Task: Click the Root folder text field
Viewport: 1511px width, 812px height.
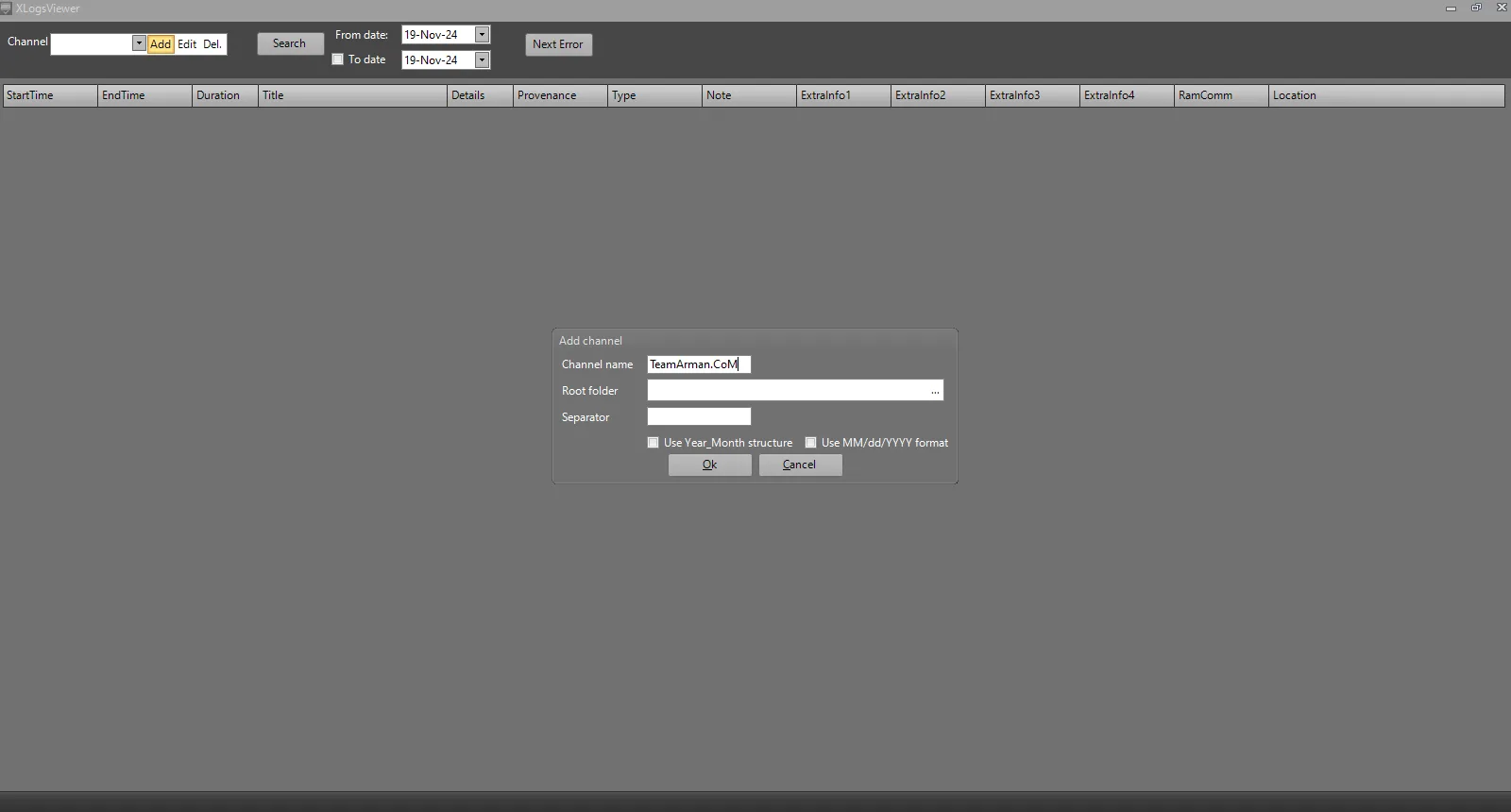Action: [x=788, y=390]
